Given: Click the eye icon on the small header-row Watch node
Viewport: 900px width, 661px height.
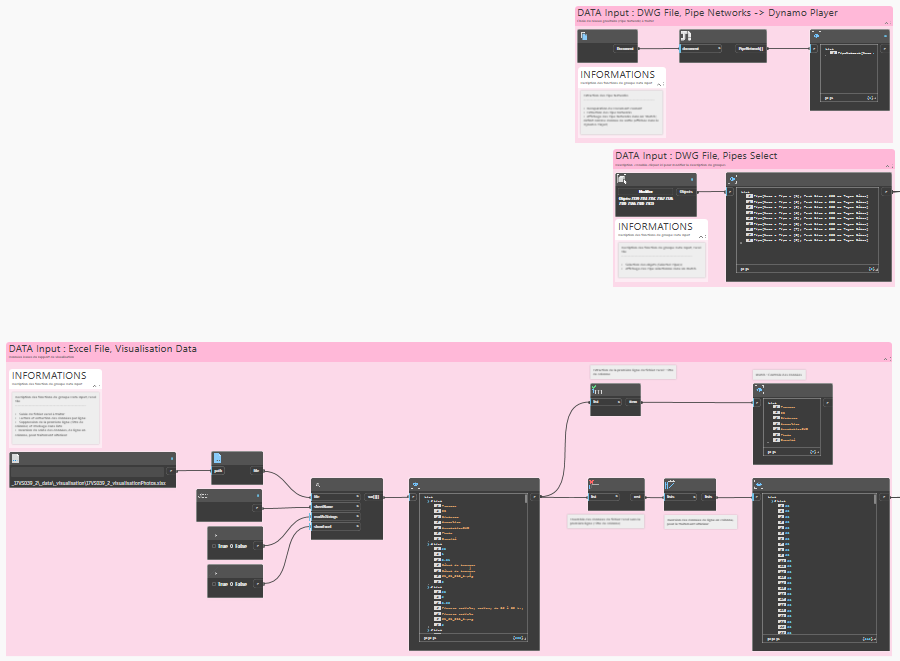Looking at the screenshot, I should coord(759,390).
